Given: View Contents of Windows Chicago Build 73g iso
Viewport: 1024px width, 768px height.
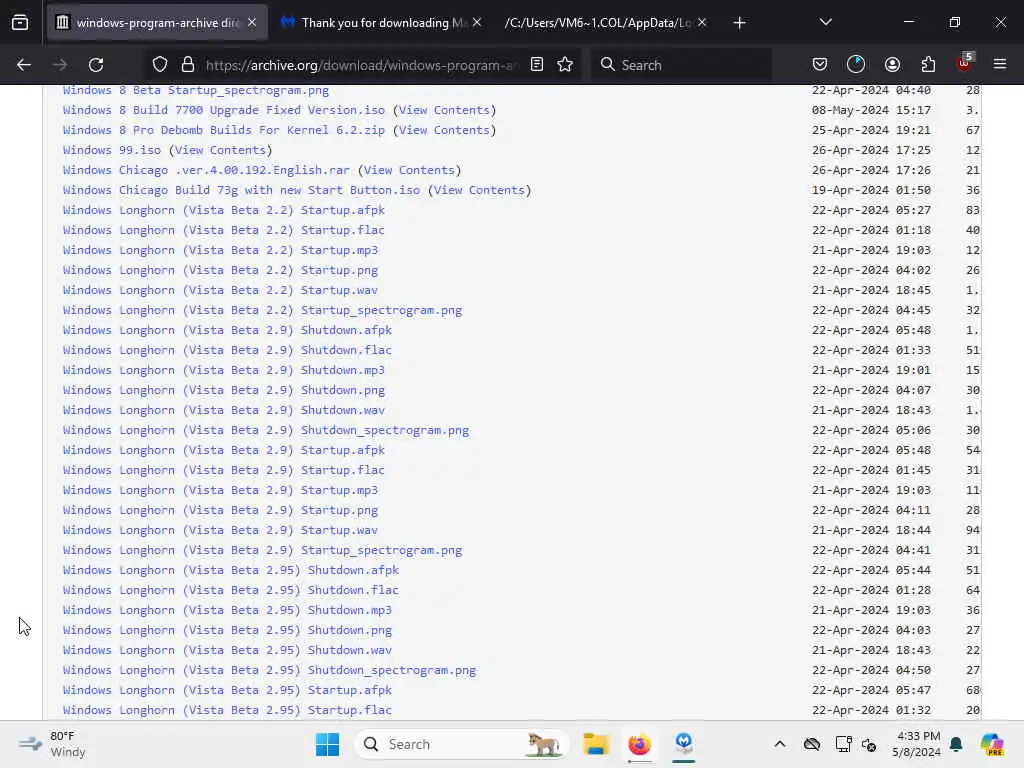Looking at the screenshot, I should click(x=479, y=190).
